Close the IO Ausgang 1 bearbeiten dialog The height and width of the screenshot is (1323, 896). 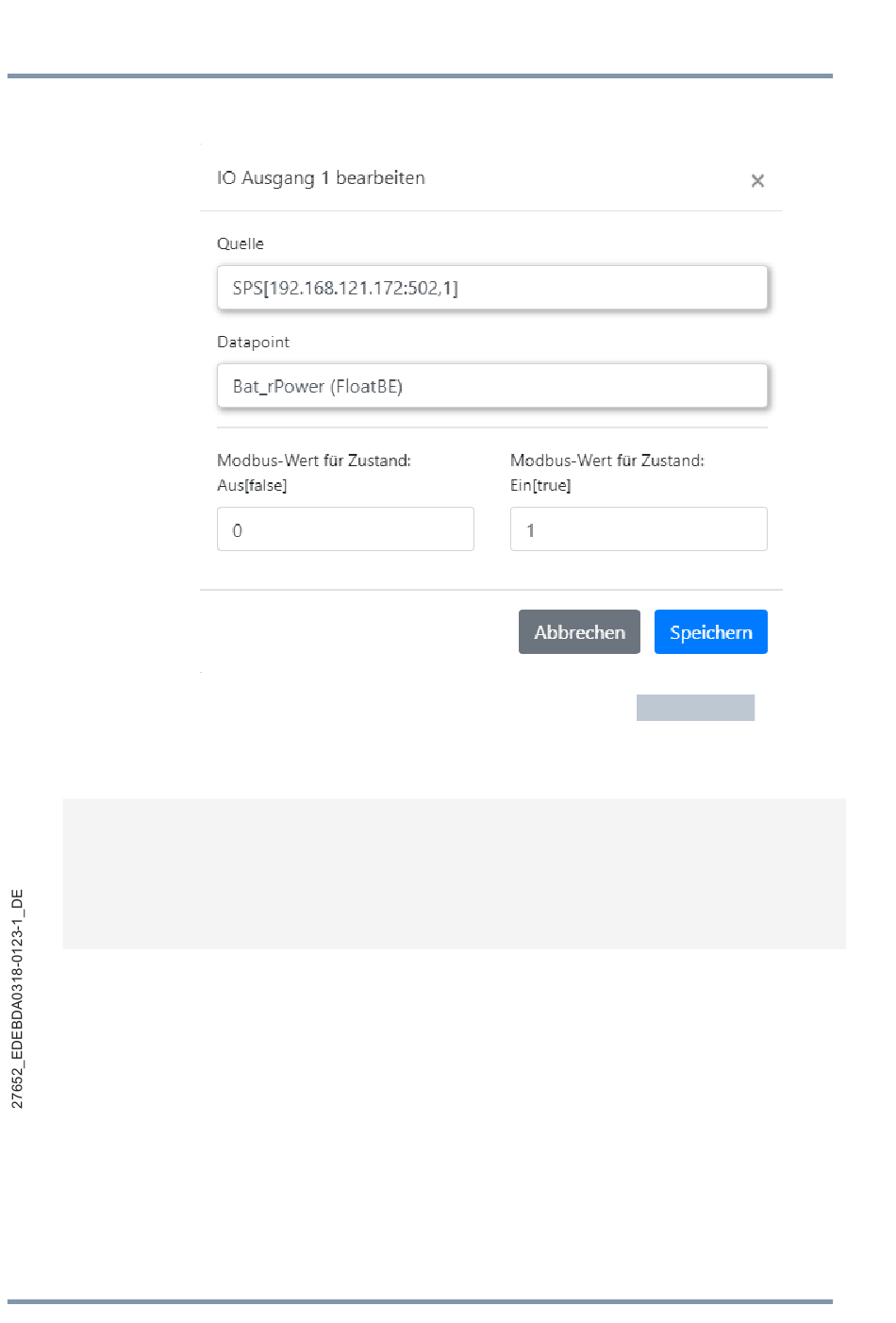757,180
